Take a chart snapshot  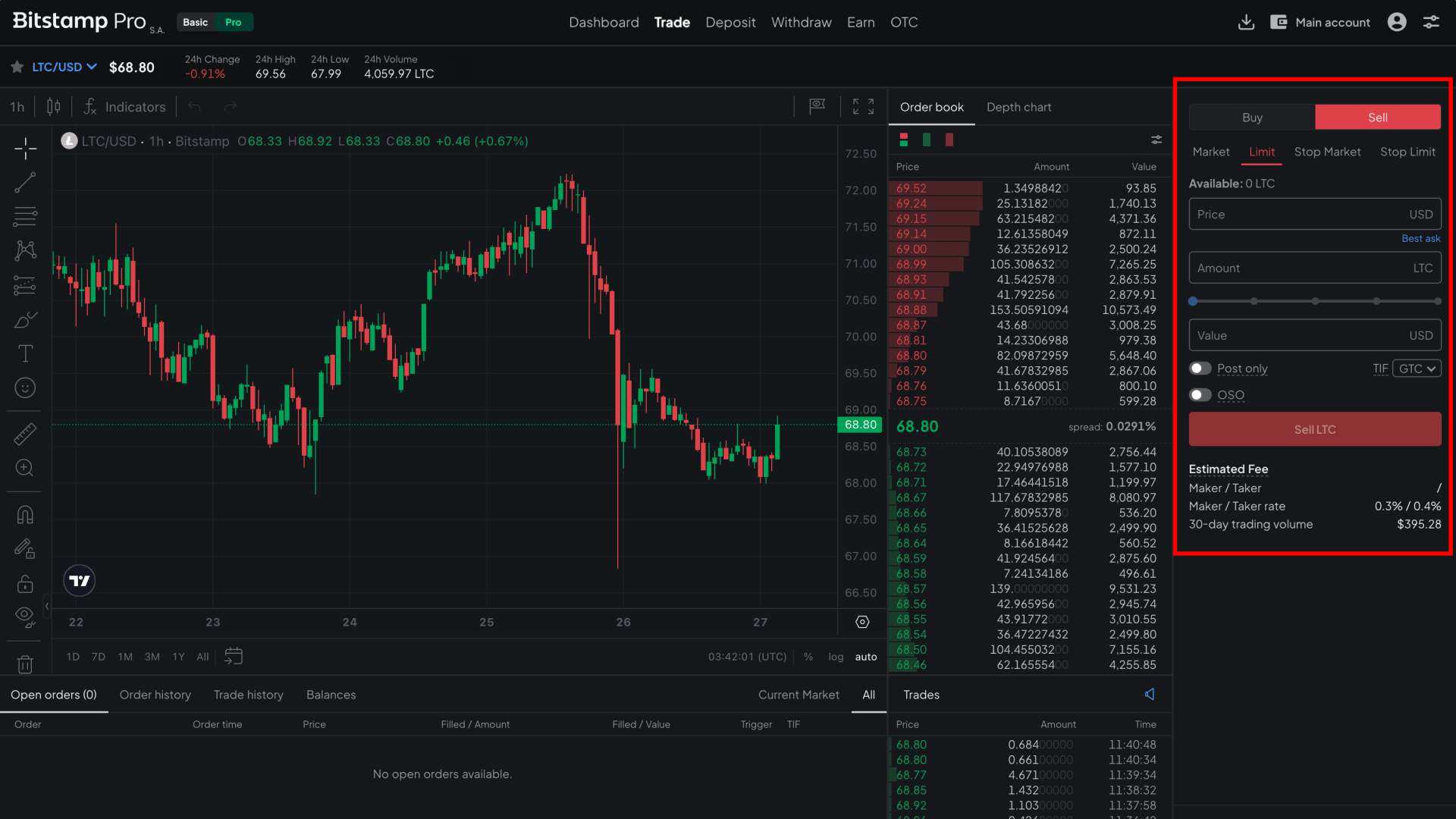pos(817,107)
